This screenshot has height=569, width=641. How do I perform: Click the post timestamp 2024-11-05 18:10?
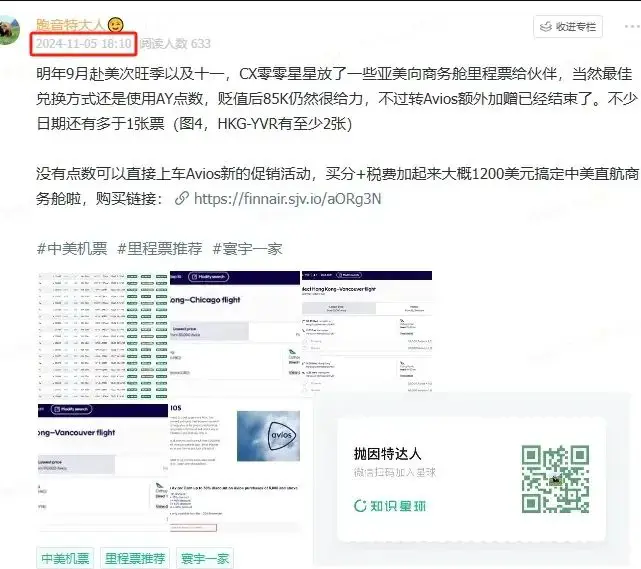[83, 44]
